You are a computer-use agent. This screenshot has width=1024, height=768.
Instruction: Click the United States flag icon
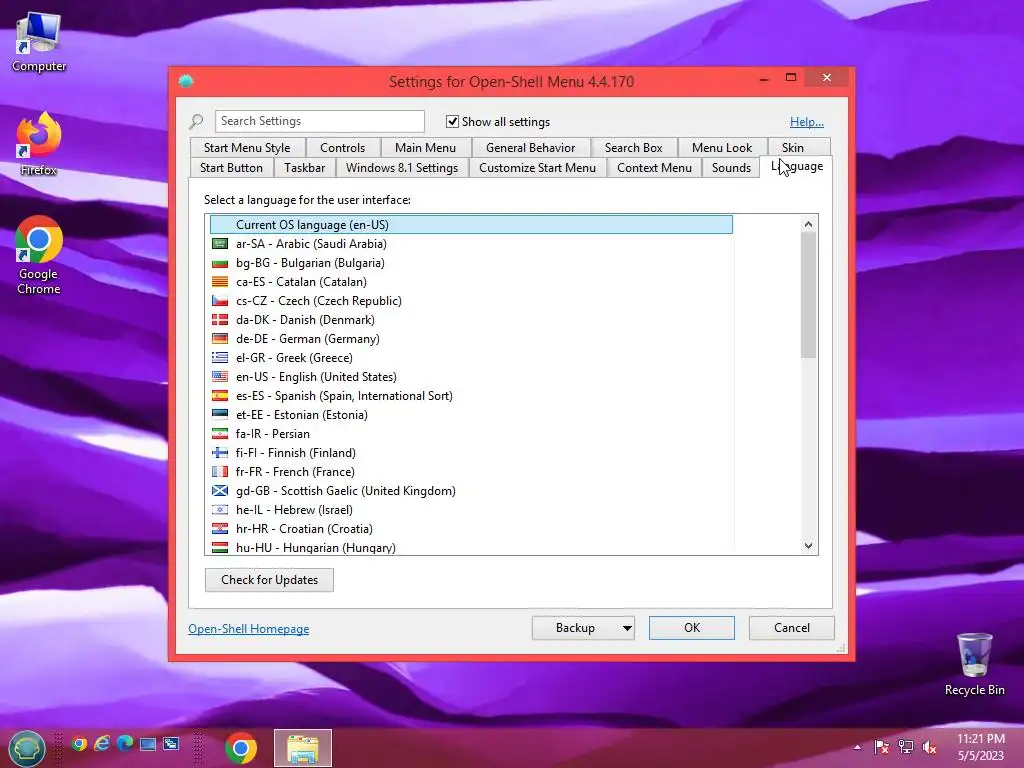point(220,376)
